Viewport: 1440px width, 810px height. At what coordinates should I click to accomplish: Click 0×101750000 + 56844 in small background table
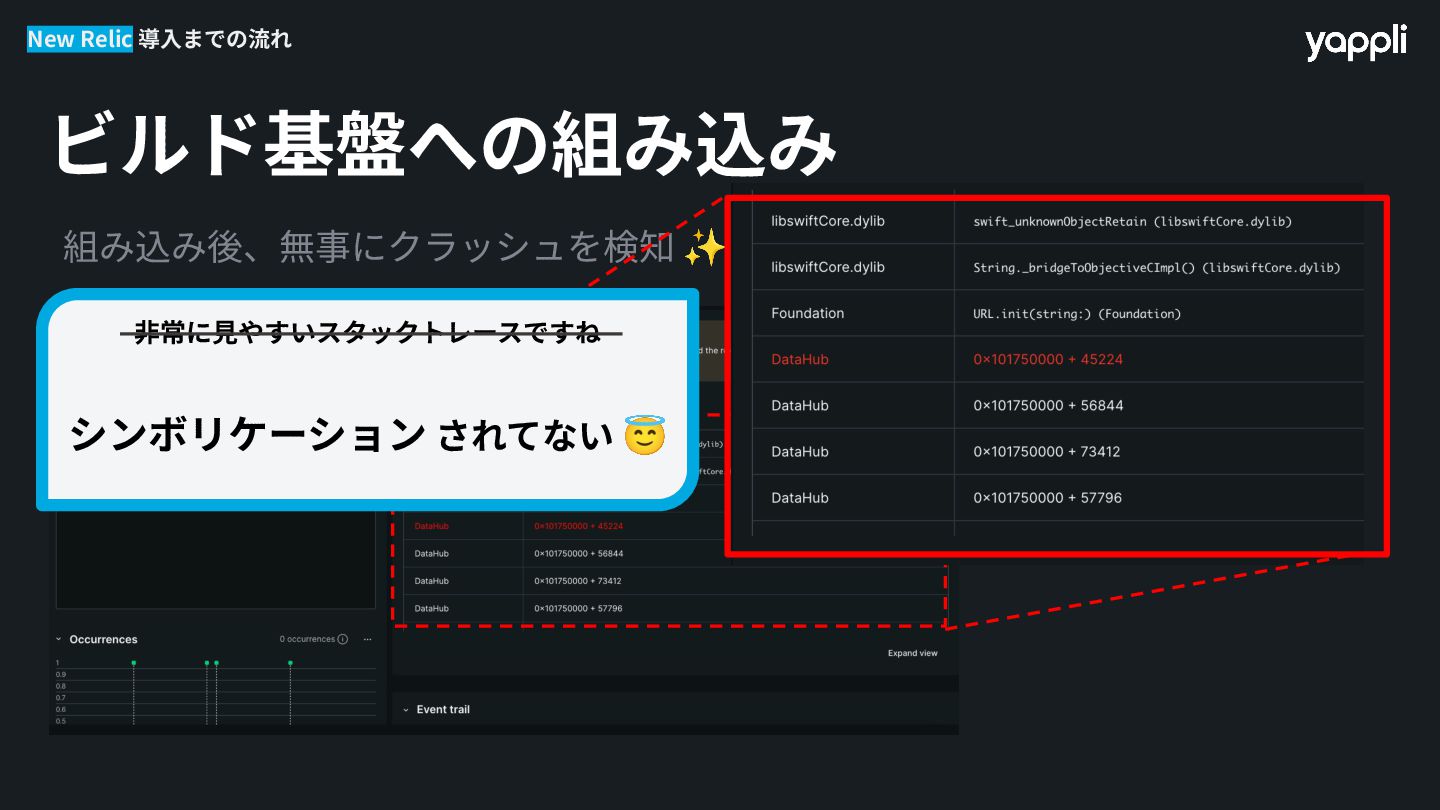(x=578, y=553)
